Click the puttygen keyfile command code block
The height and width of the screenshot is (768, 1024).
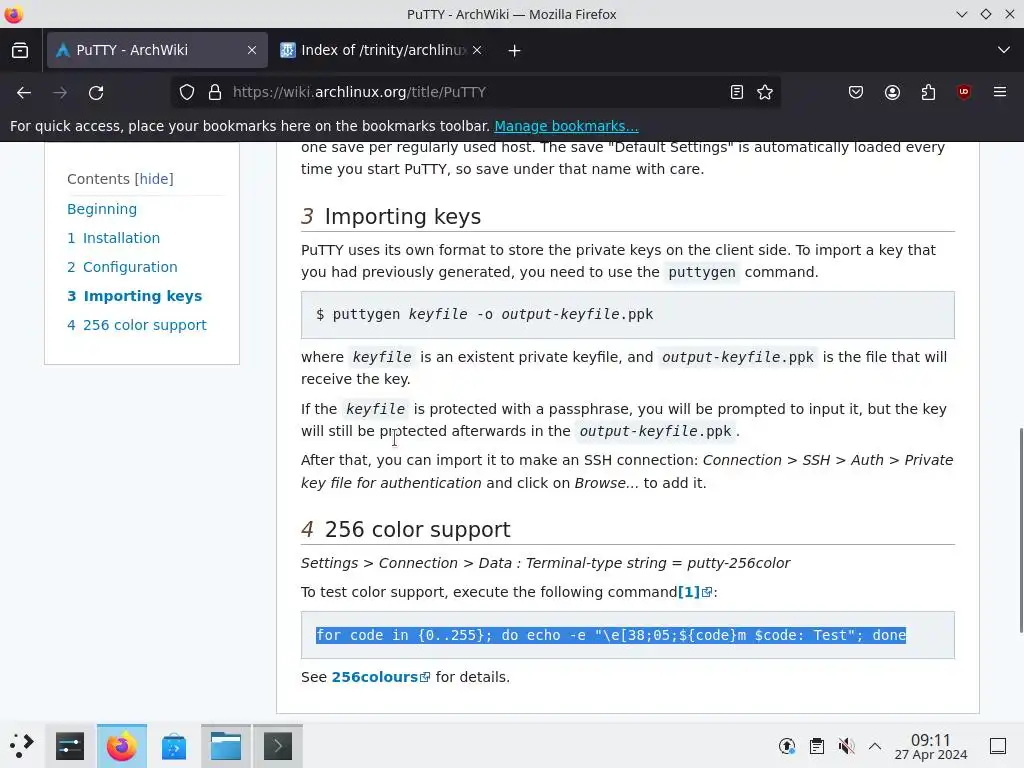pyautogui.click(x=628, y=315)
